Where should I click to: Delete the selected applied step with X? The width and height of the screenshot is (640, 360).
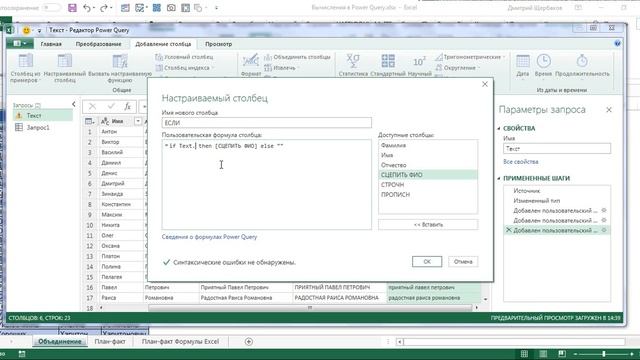tap(508, 230)
